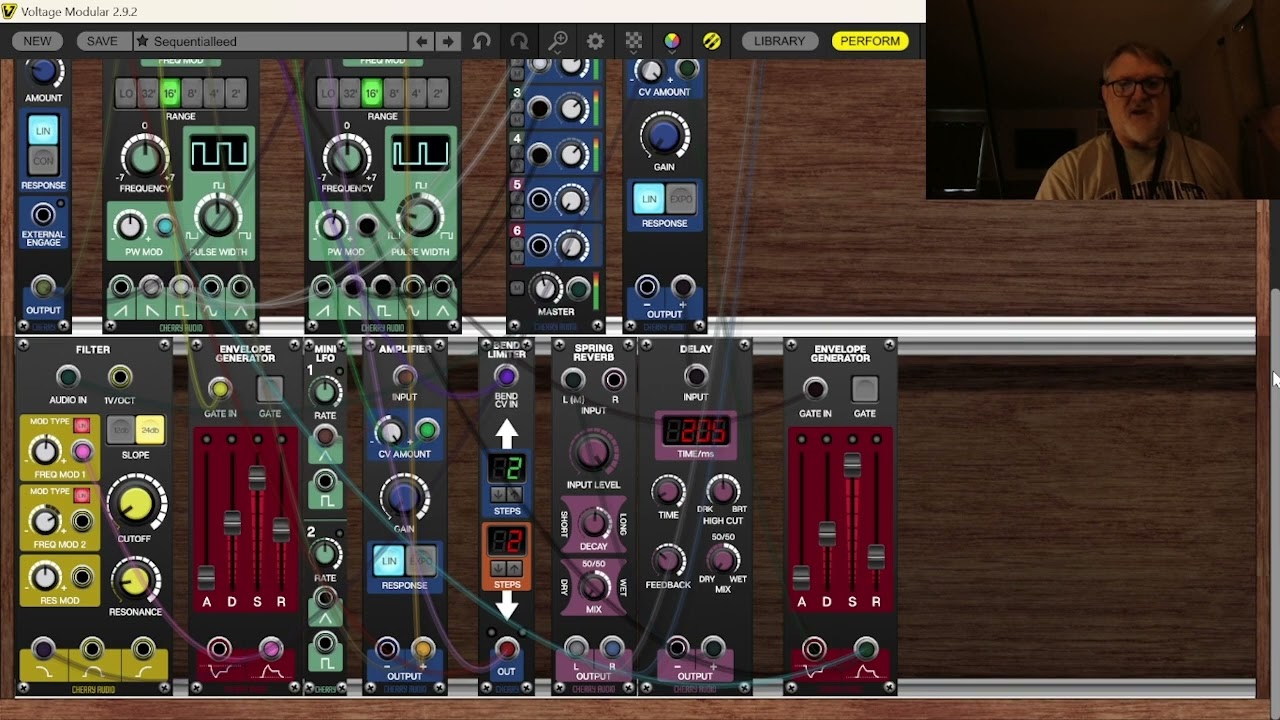
Task: Toggle CON response below AMOUNT knob
Action: click(43, 160)
